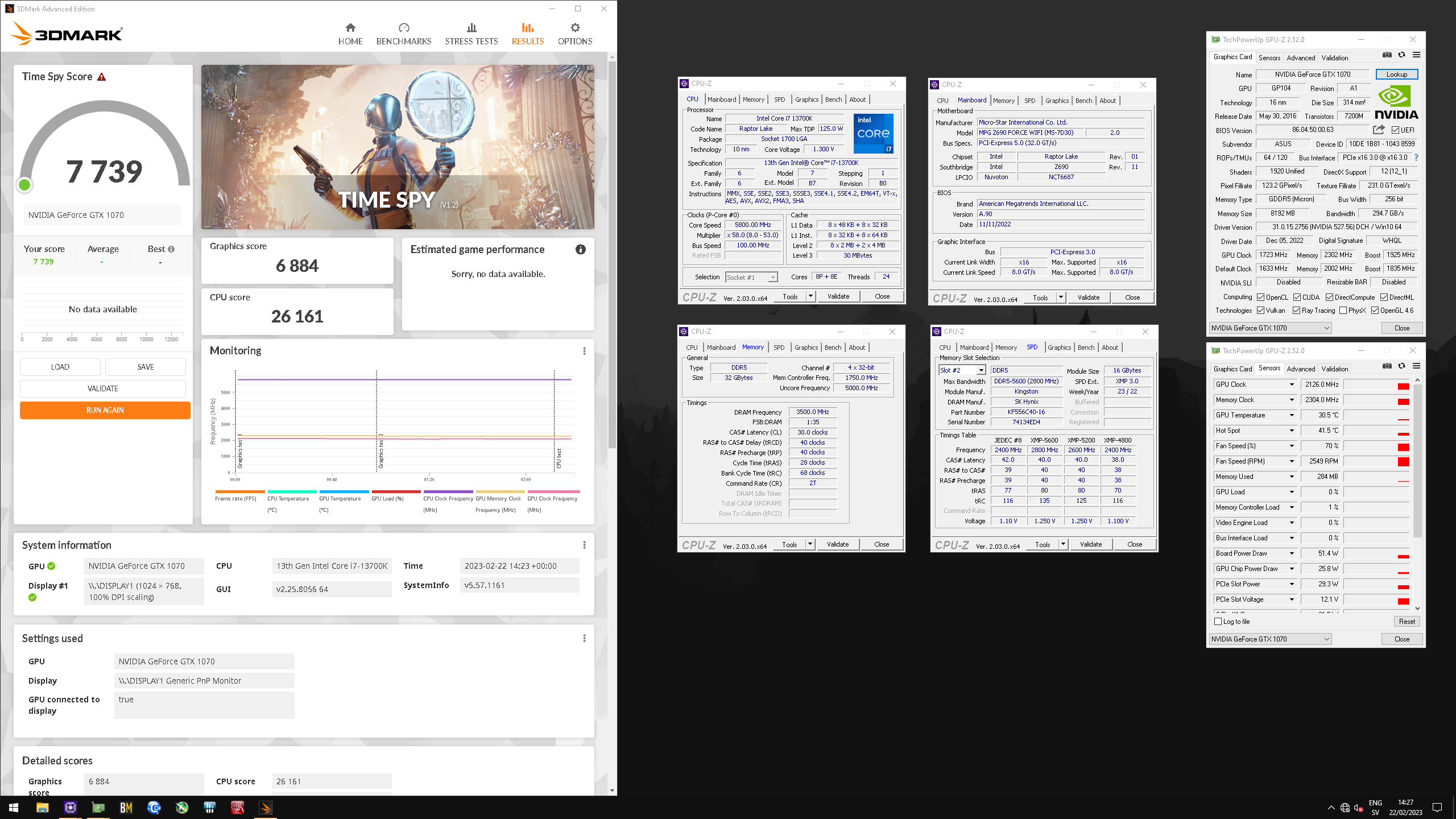Toggle the Ray Tracing checkbox
1456x819 pixels.
(1297, 311)
